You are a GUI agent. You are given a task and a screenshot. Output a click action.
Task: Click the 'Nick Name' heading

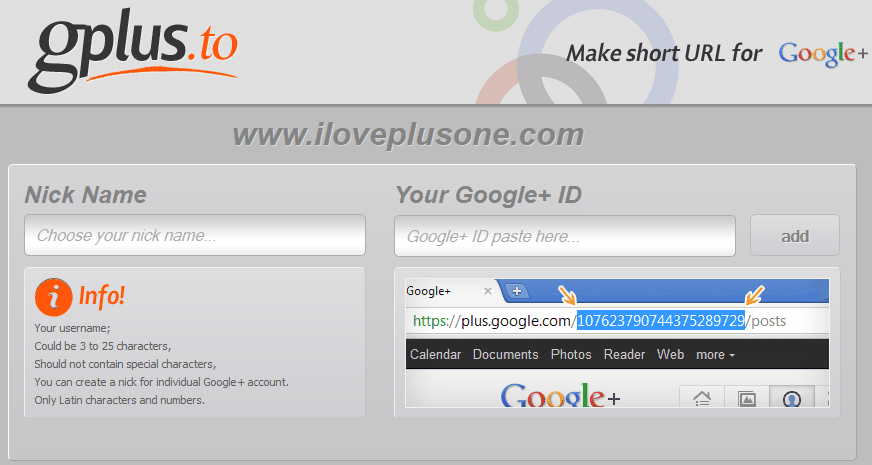[86, 195]
